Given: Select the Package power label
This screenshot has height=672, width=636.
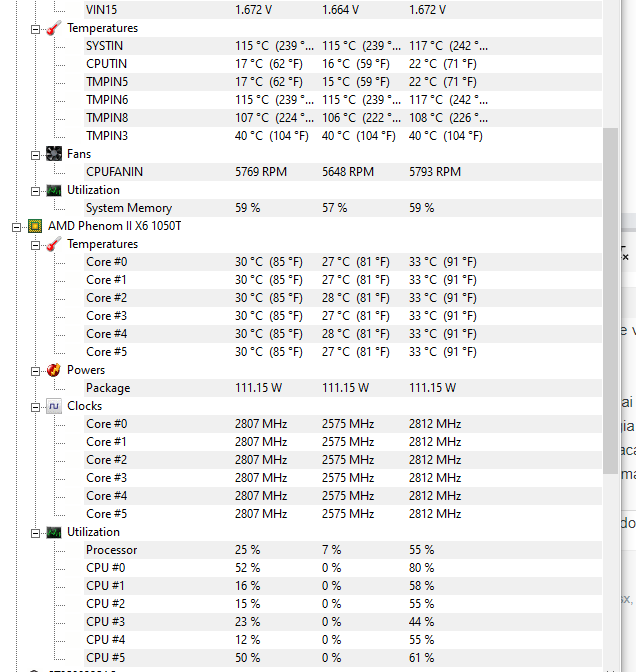Looking at the screenshot, I should [108, 388].
